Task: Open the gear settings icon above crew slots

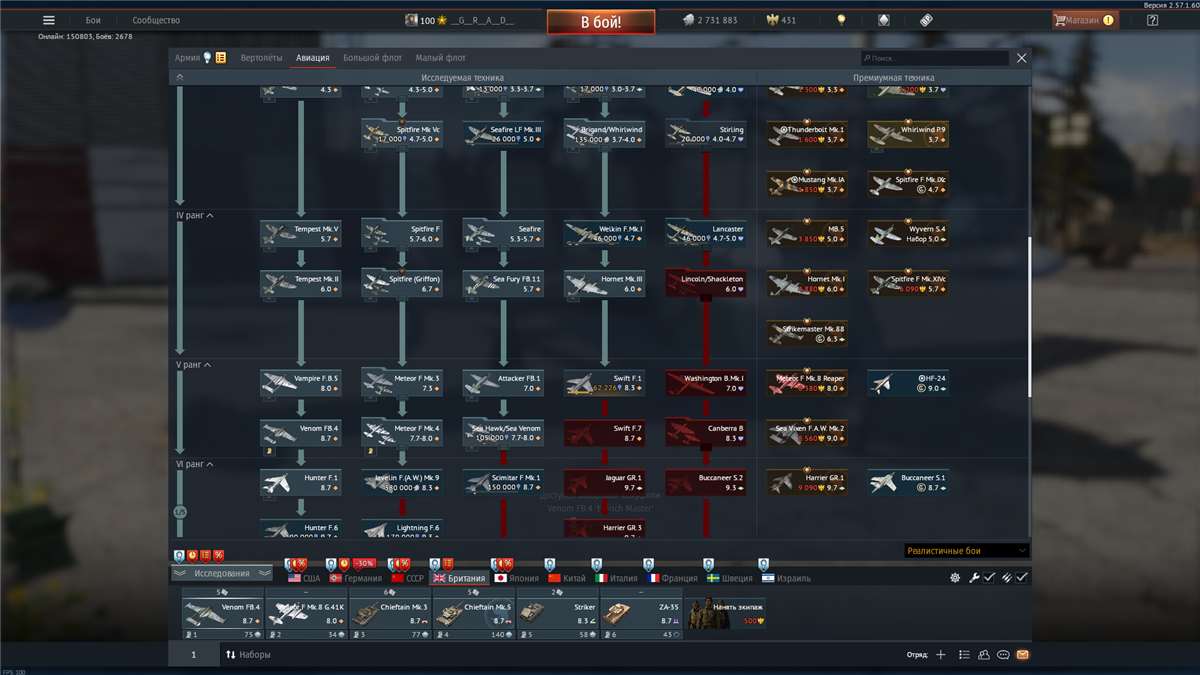Action: click(x=955, y=578)
